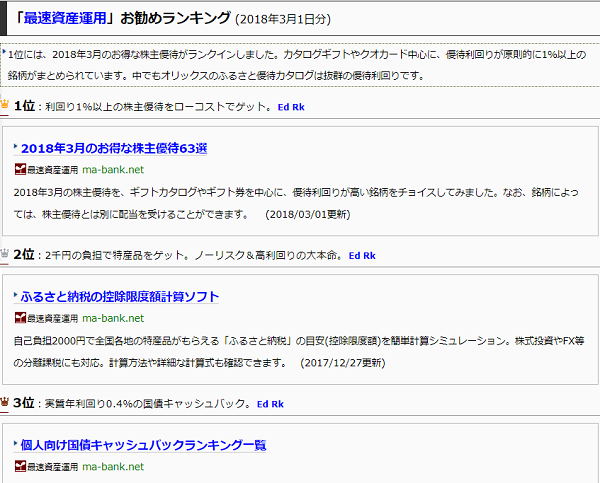
Task: Open the 最速資産運用 link in the page heading
Action: coord(65,18)
